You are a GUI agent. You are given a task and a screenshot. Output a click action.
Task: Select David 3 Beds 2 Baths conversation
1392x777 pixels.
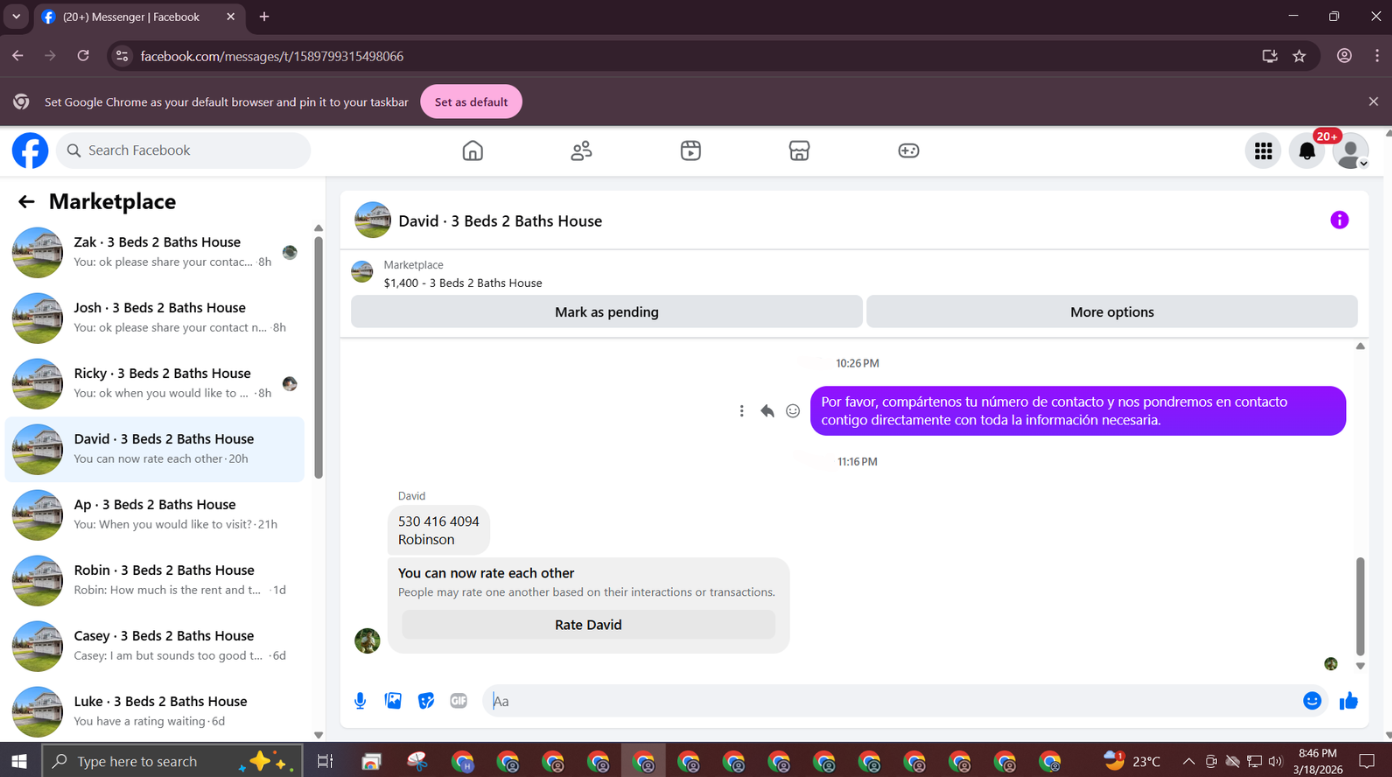(x=155, y=449)
